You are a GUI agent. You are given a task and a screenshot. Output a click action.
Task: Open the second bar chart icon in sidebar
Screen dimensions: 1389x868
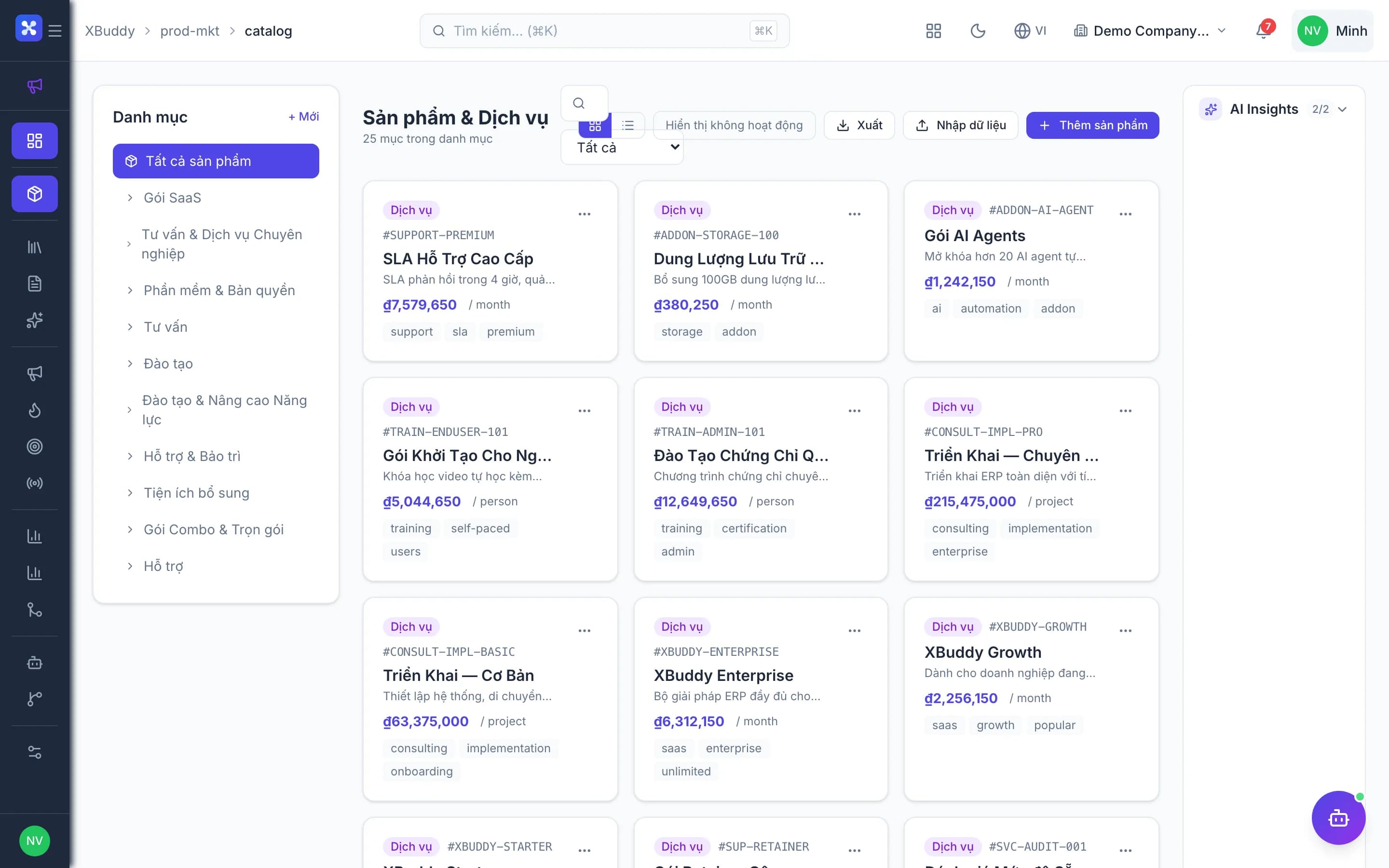(x=34, y=573)
